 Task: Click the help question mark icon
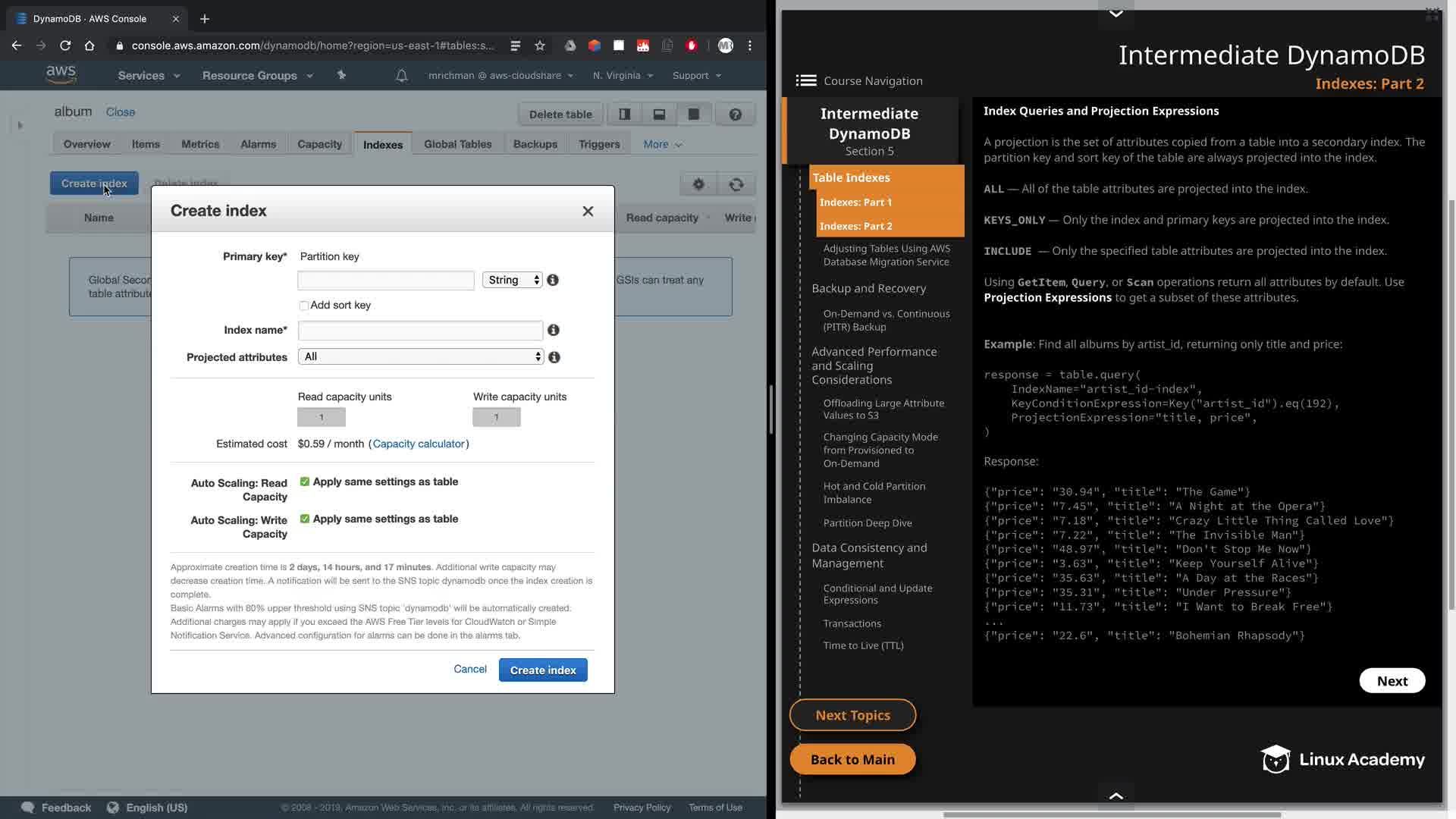pos(735,115)
